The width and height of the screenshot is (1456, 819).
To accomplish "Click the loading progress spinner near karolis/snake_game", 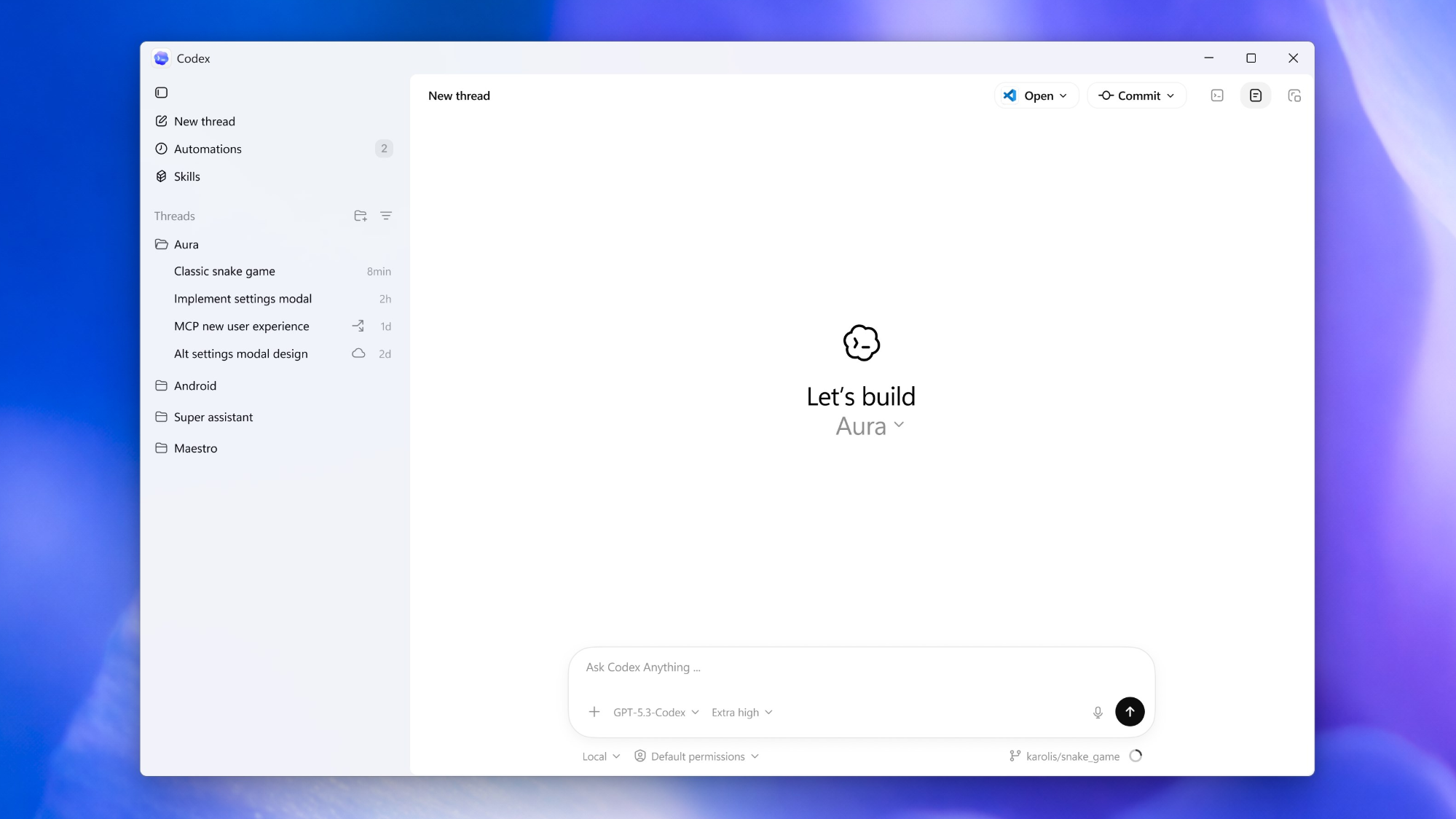I will 1136,756.
